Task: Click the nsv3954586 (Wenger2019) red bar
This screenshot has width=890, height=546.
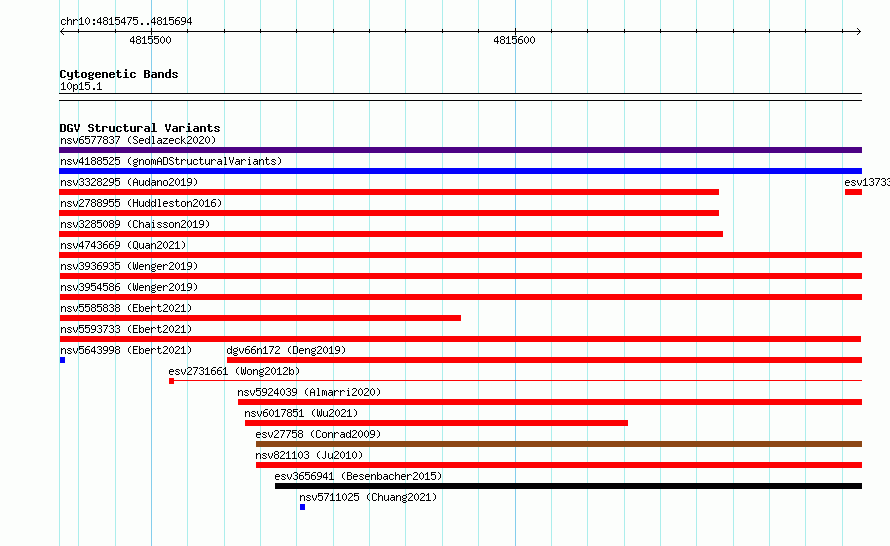Action: [x=460, y=297]
